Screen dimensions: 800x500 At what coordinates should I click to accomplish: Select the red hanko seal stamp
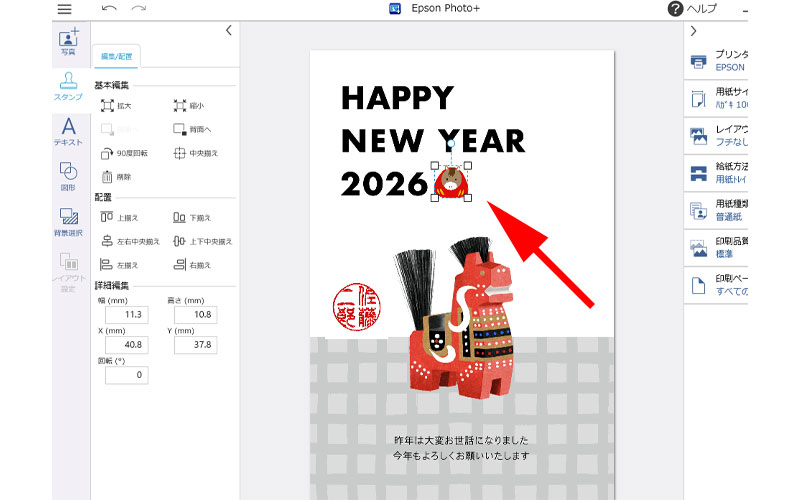357,307
